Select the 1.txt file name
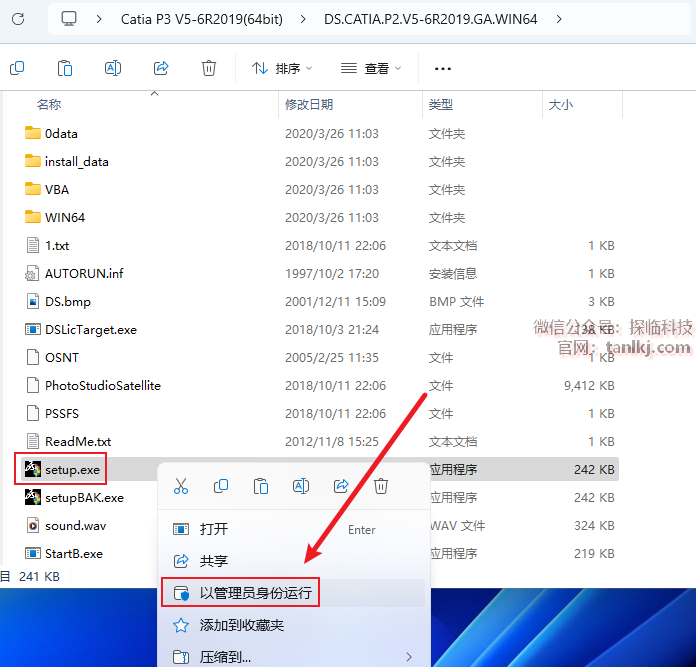This screenshot has height=667, width=696. point(57,245)
